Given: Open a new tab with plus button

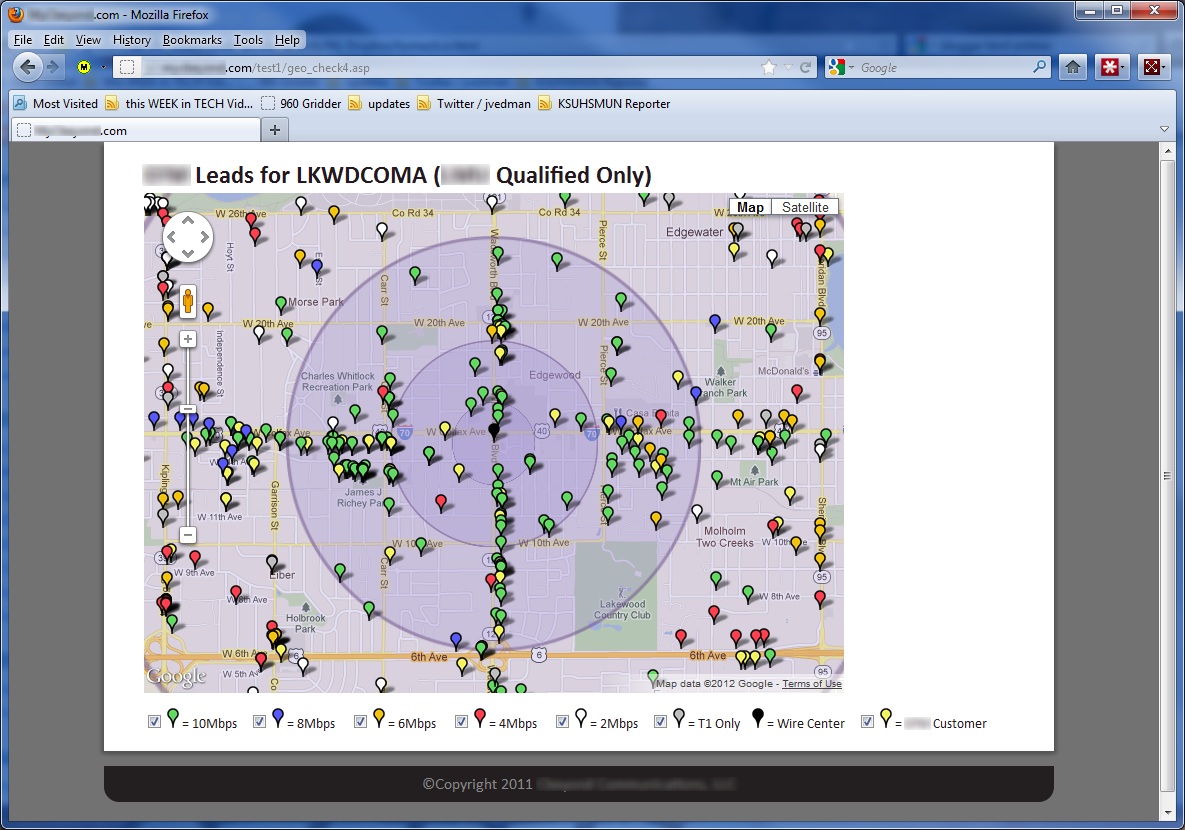Looking at the screenshot, I should pyautogui.click(x=275, y=130).
